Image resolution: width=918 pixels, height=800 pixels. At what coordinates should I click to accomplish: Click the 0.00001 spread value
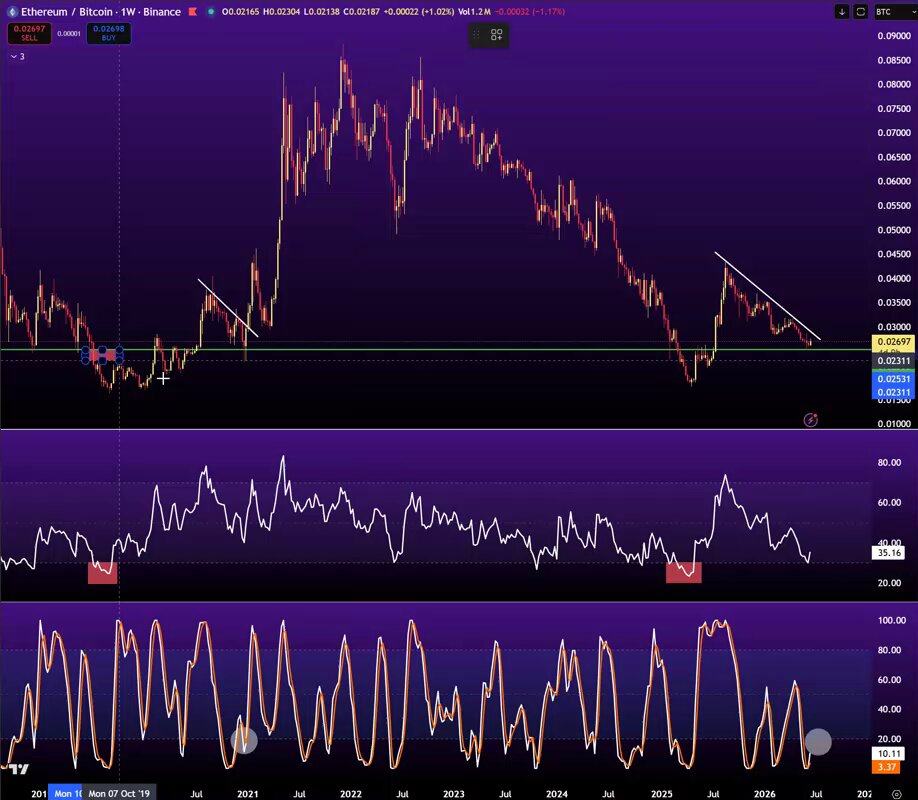(69, 33)
